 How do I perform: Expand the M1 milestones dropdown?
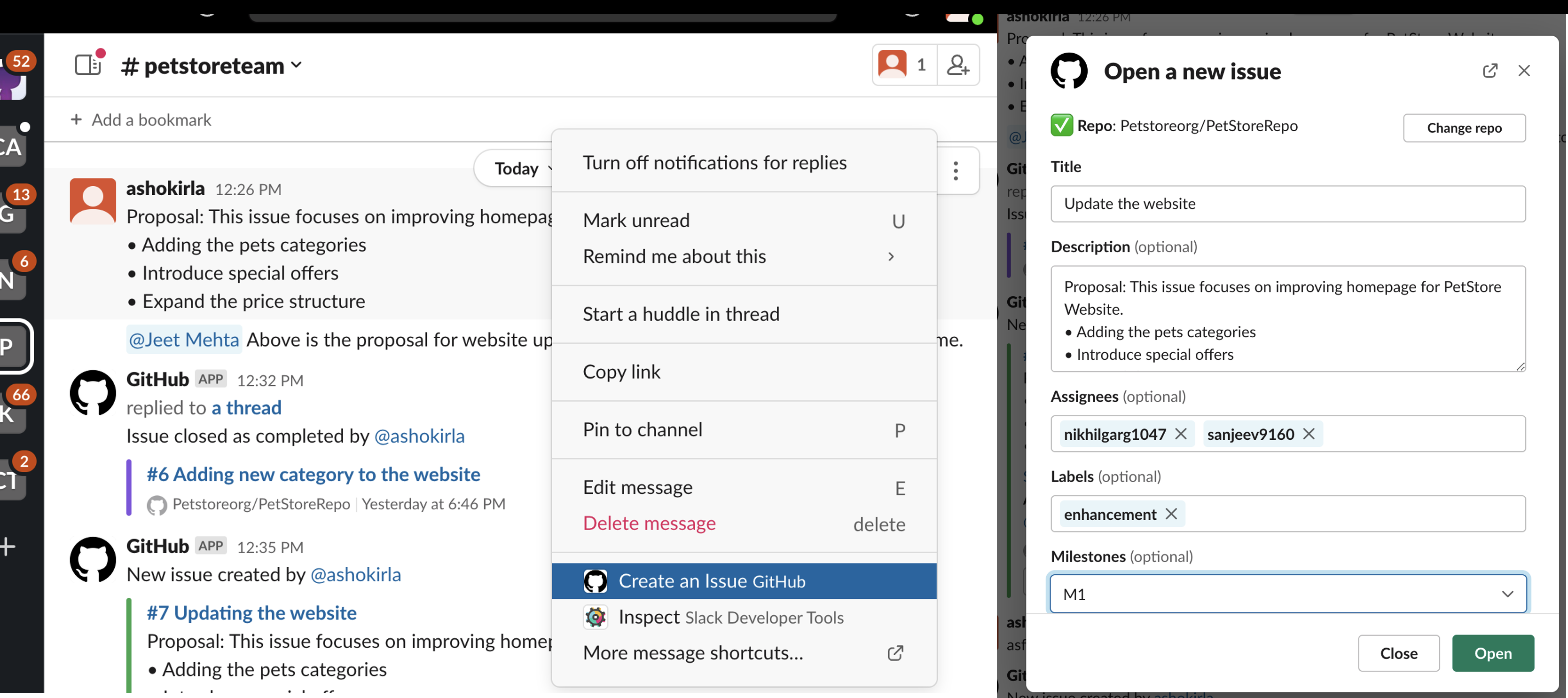click(x=1508, y=594)
